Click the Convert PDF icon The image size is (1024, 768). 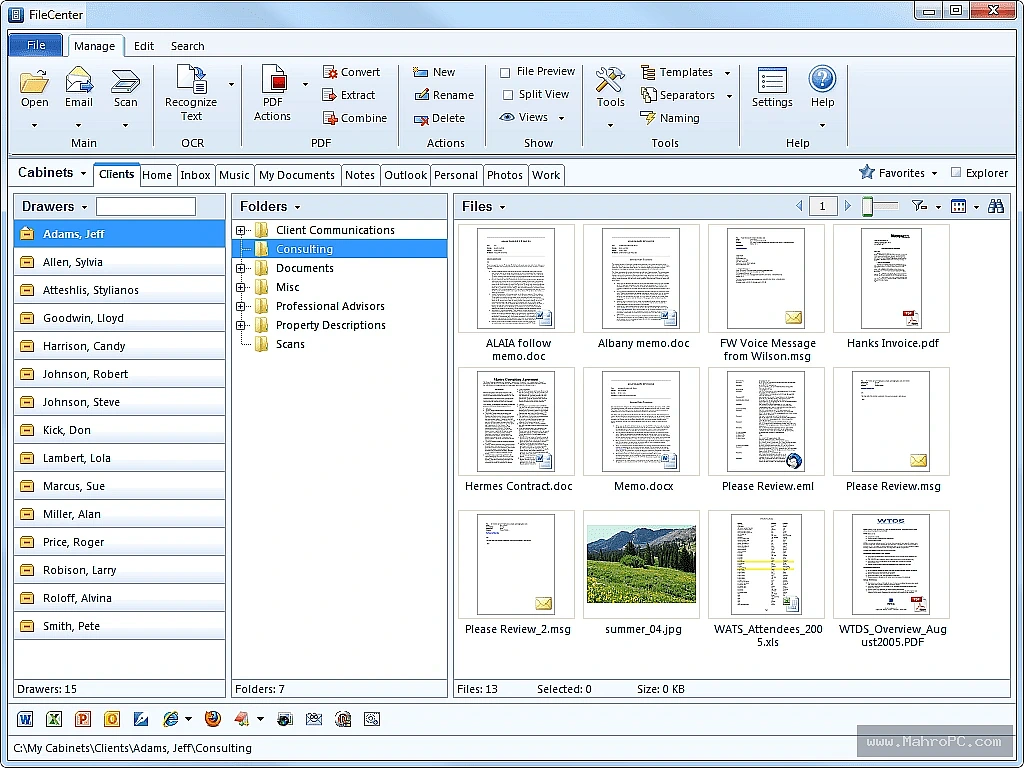pos(330,72)
